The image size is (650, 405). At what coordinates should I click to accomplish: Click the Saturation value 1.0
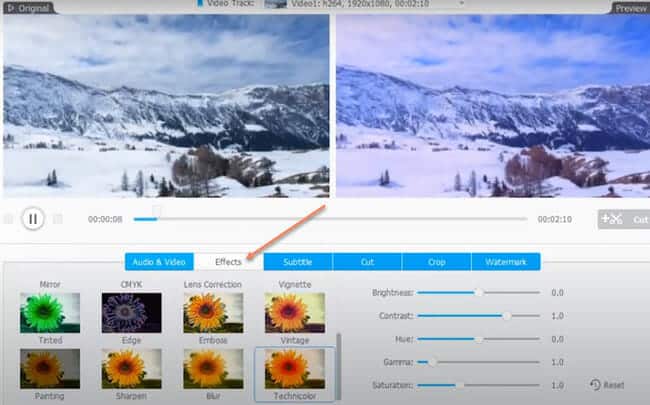click(557, 385)
